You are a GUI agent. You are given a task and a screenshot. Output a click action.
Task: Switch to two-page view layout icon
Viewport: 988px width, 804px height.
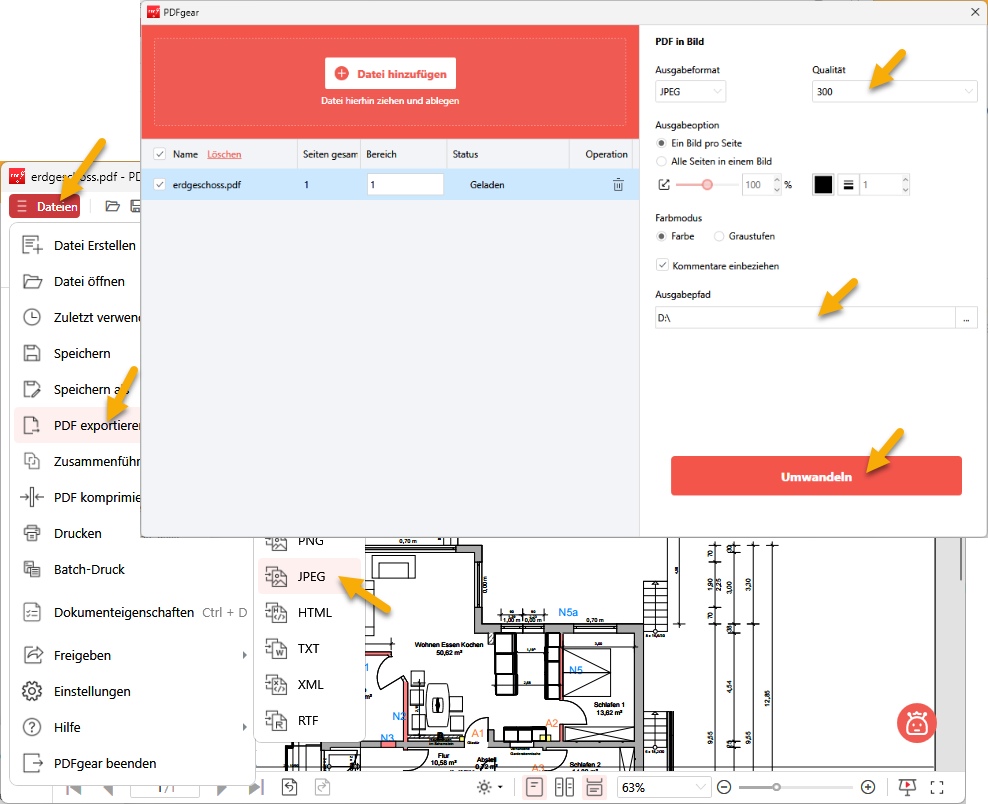564,787
